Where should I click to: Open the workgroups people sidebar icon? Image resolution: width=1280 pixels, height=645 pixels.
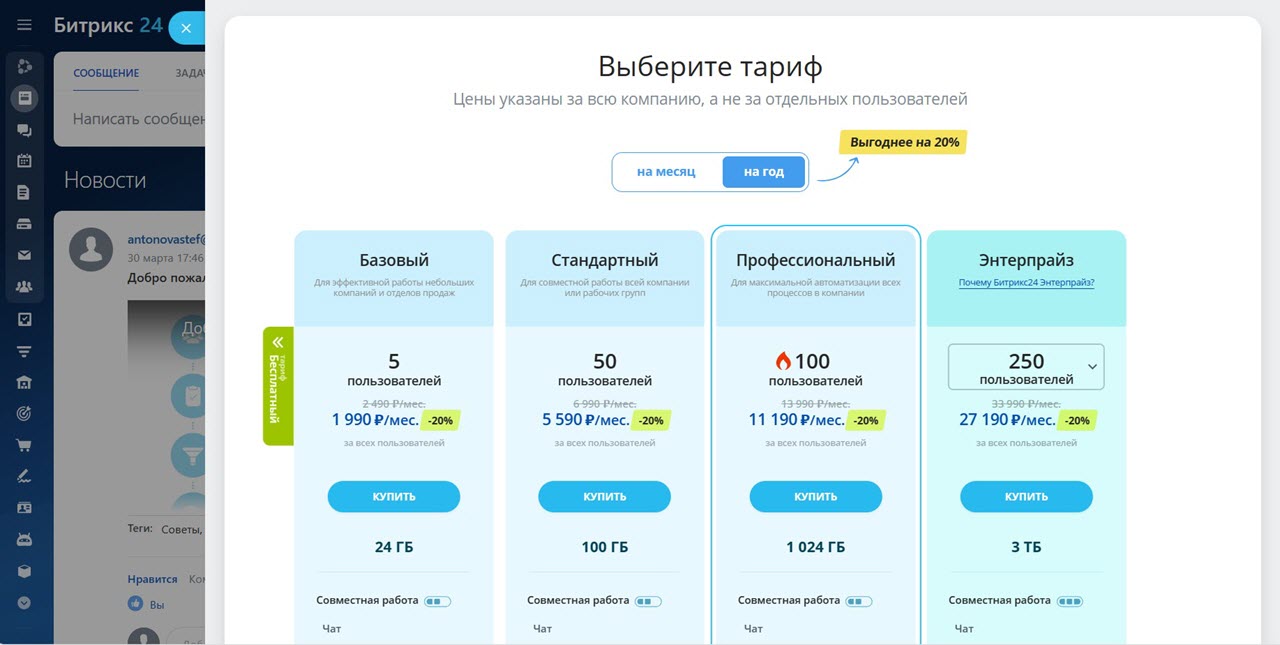pyautogui.click(x=24, y=287)
